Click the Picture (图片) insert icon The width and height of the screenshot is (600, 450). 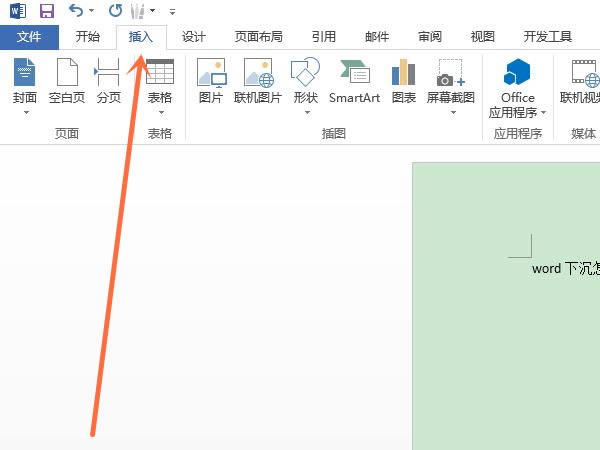[211, 80]
